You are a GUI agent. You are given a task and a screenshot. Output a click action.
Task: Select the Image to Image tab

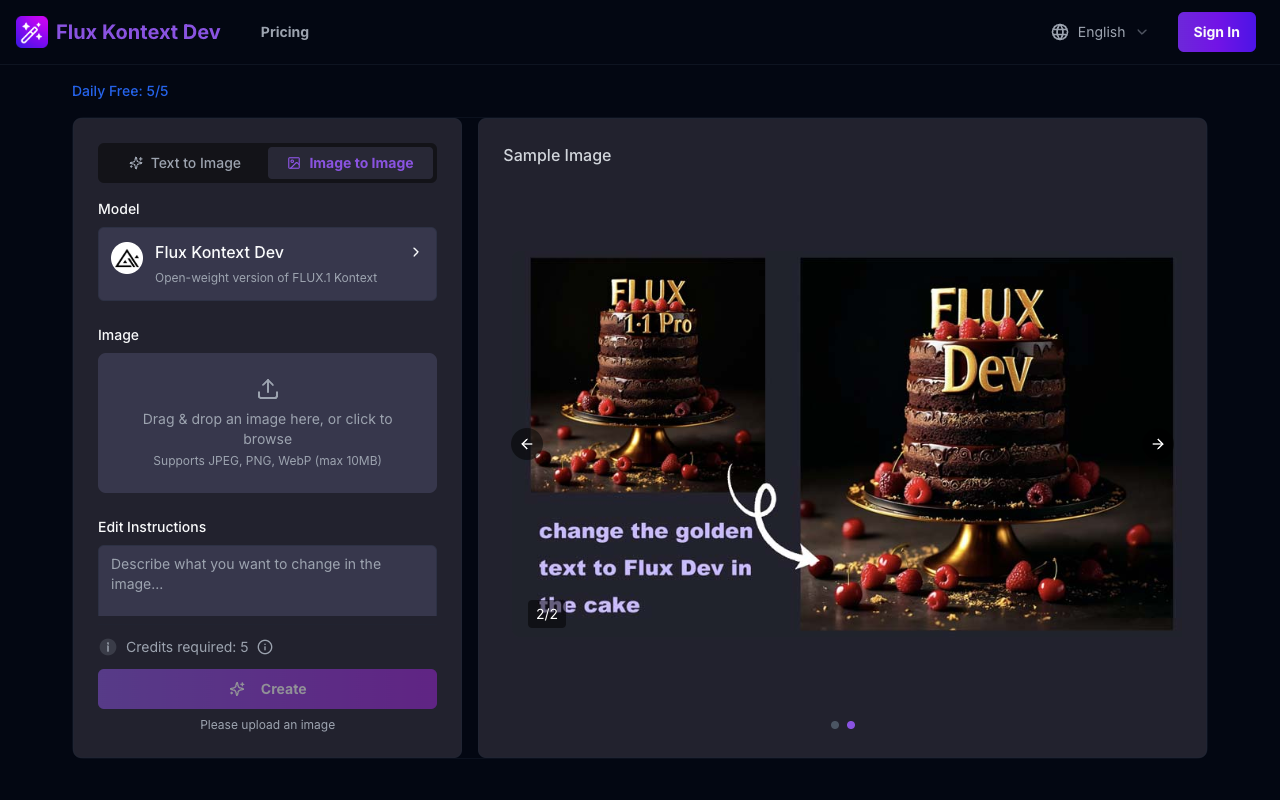pyautogui.click(x=350, y=162)
